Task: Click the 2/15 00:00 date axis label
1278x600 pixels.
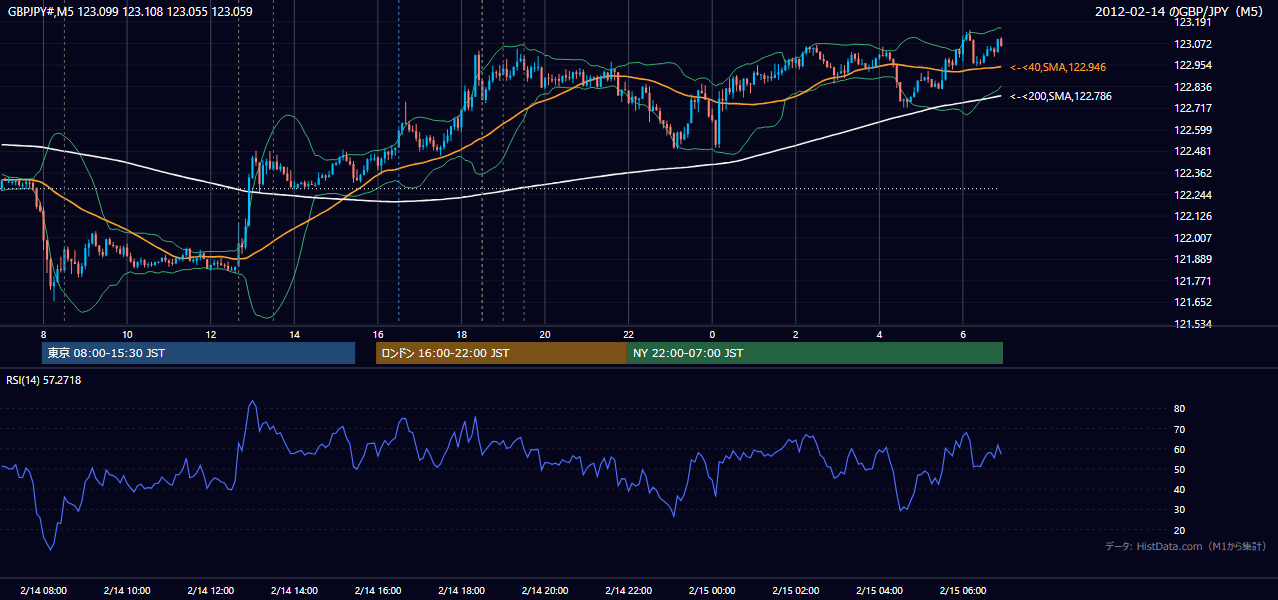Action: click(712, 591)
